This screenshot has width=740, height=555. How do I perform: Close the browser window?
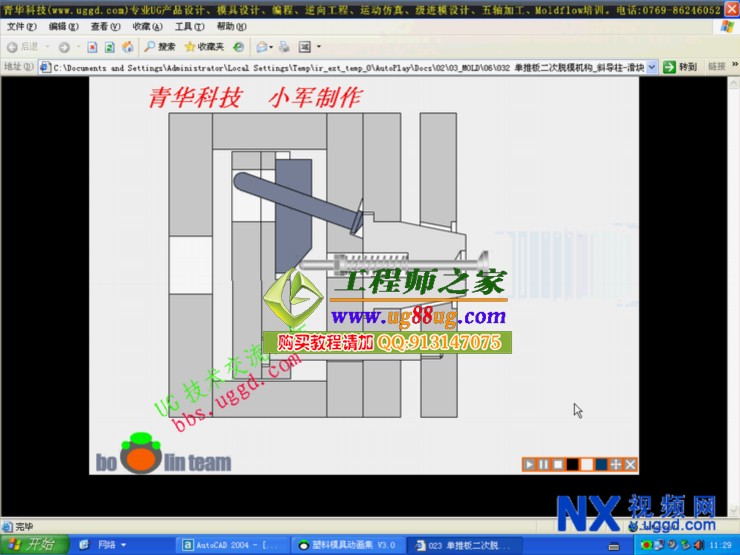[732, 9]
